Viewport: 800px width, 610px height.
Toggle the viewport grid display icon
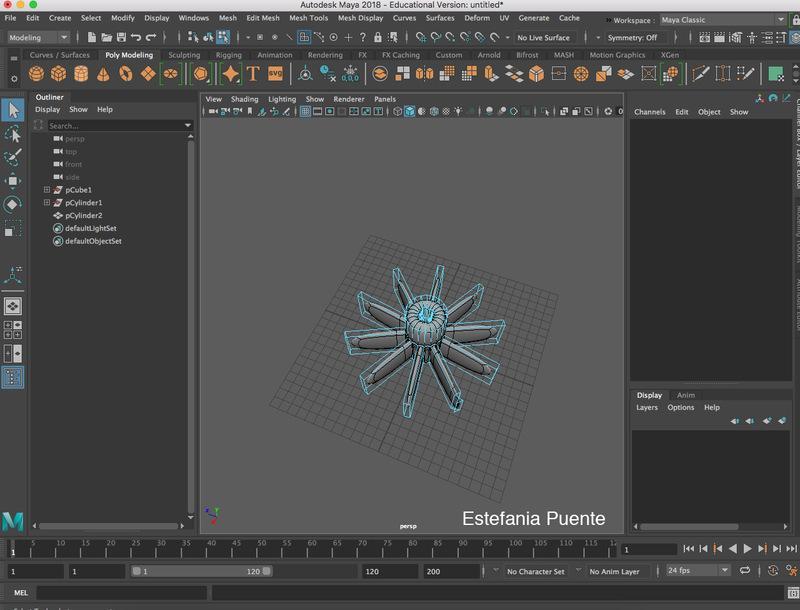coord(306,111)
